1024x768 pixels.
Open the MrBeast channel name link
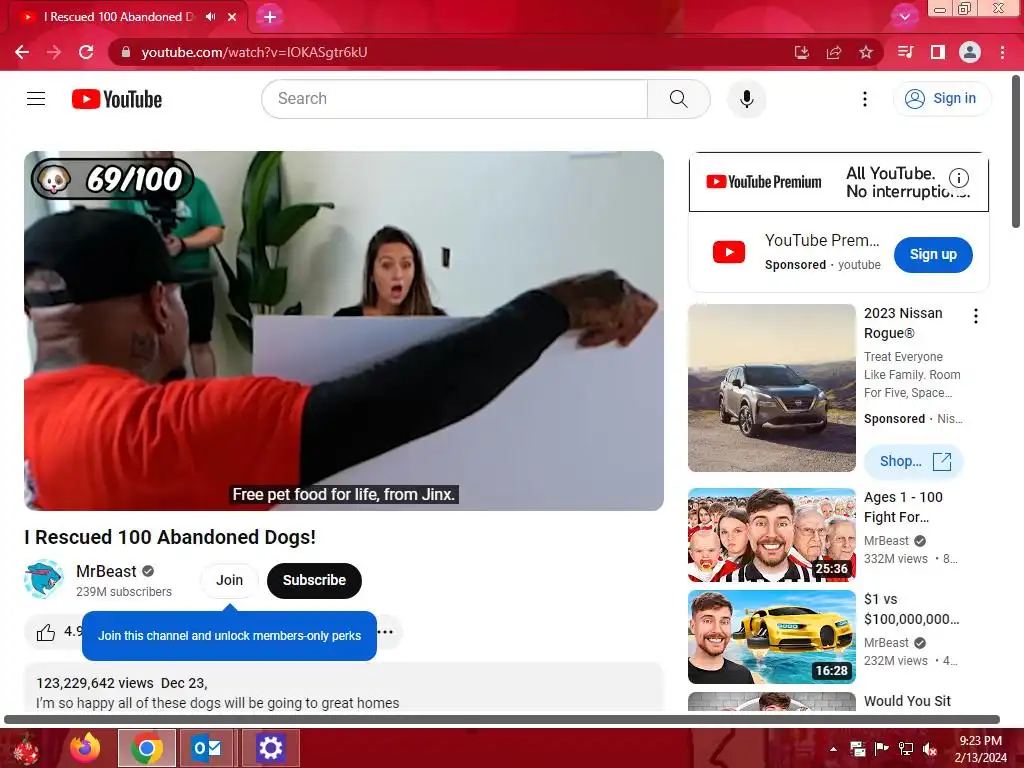click(x=106, y=571)
